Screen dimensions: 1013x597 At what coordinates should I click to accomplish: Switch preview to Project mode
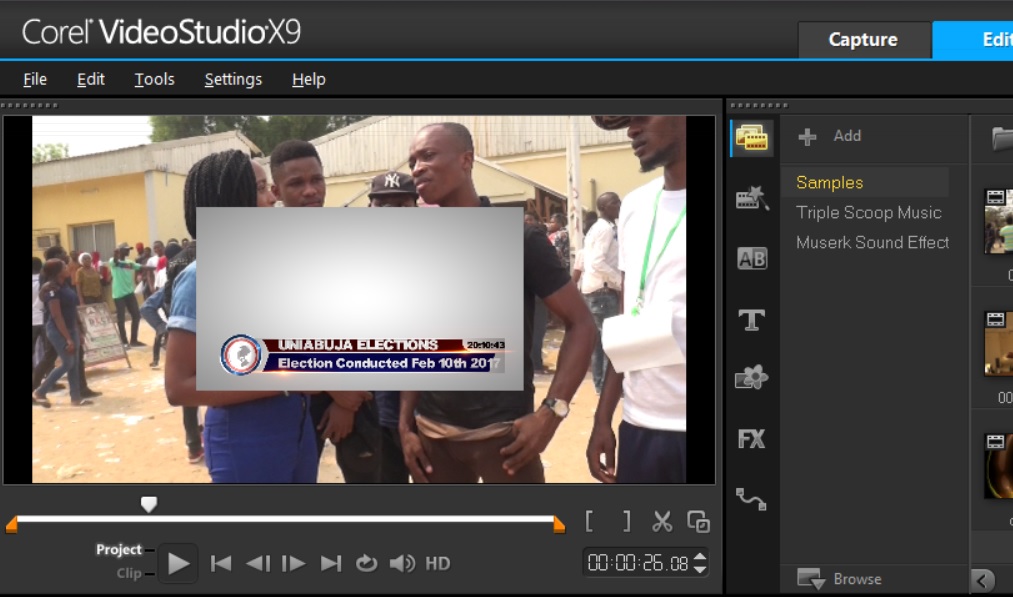(119, 550)
